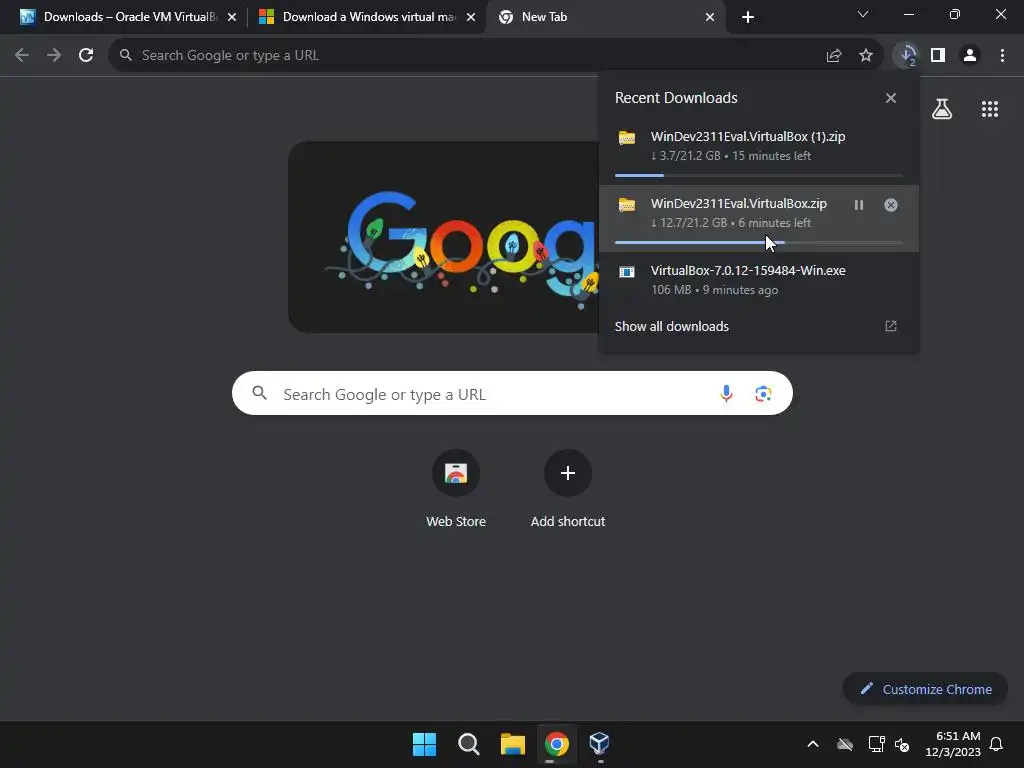Reload the current page

click(86, 56)
